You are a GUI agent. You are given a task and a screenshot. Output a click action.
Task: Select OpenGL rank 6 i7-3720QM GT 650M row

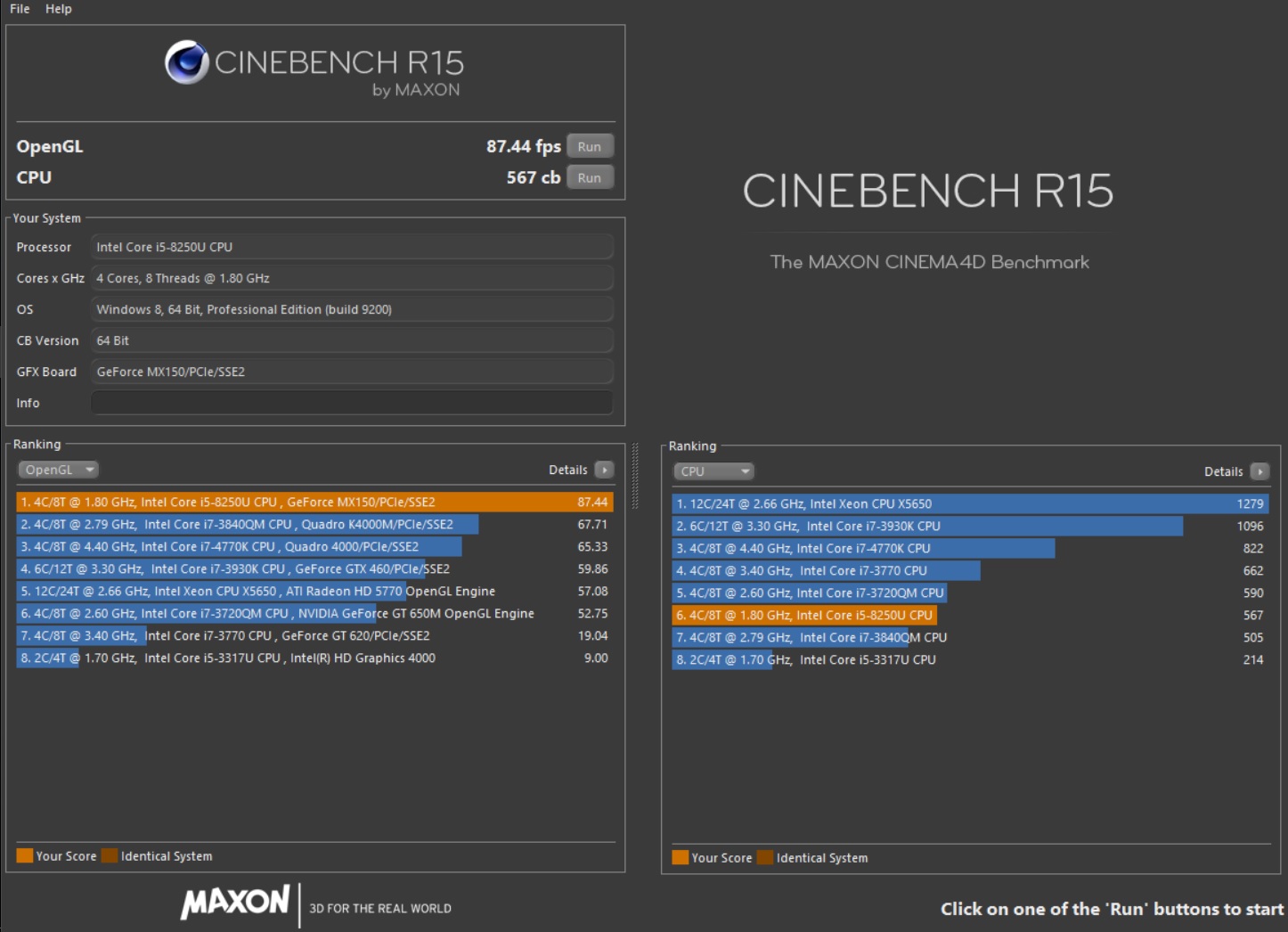(x=314, y=613)
